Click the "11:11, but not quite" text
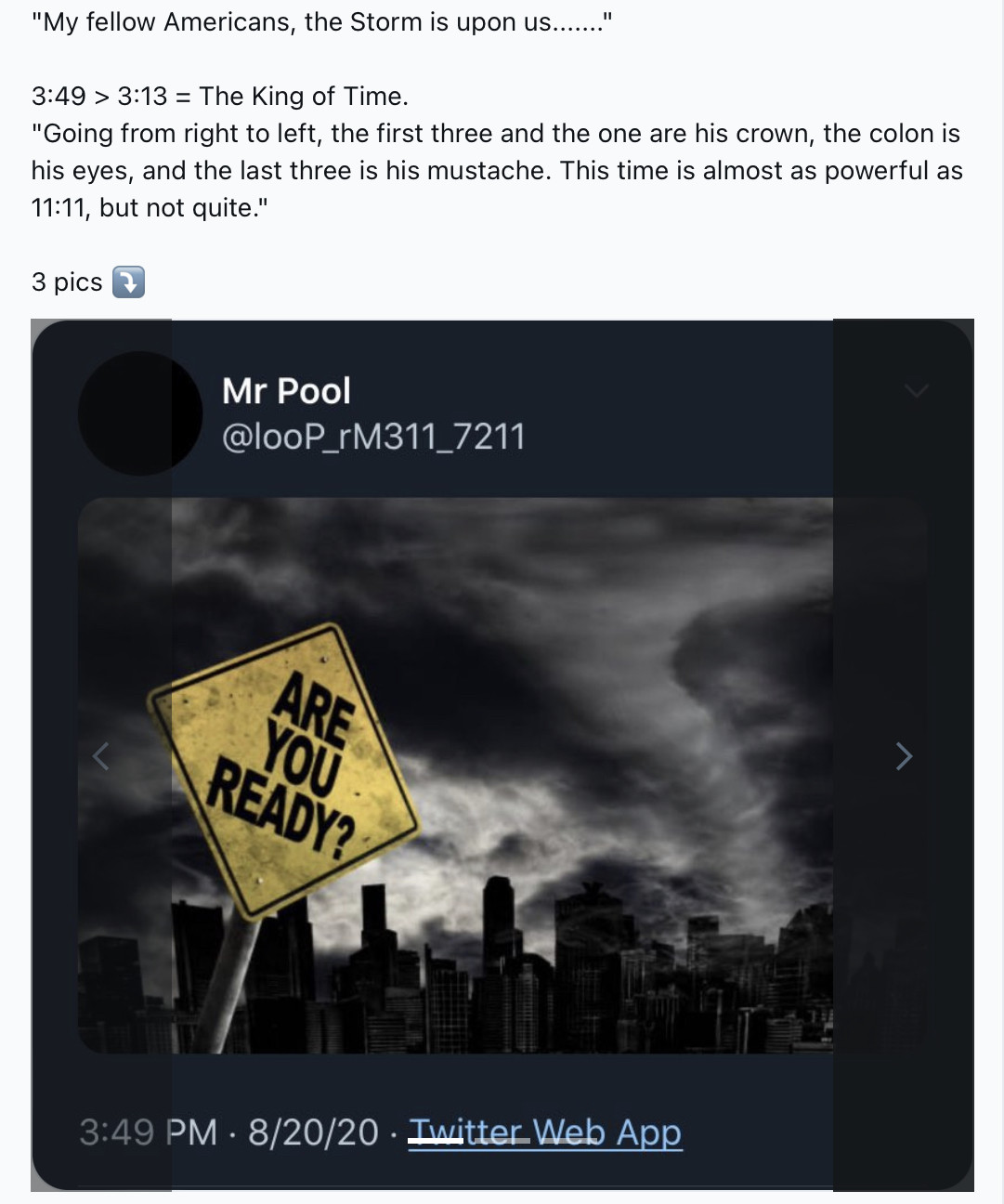Viewport: 1004px width, 1204px height. click(150, 208)
